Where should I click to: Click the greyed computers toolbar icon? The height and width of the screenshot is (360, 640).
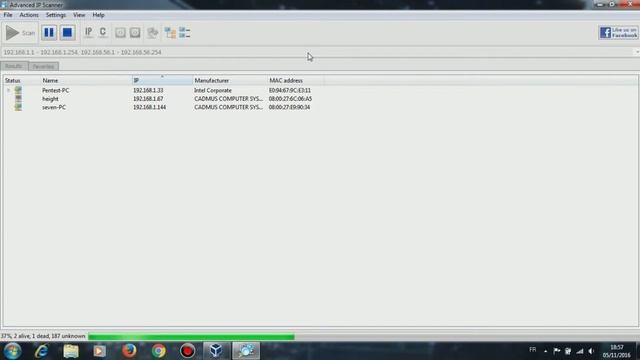click(x=153, y=33)
